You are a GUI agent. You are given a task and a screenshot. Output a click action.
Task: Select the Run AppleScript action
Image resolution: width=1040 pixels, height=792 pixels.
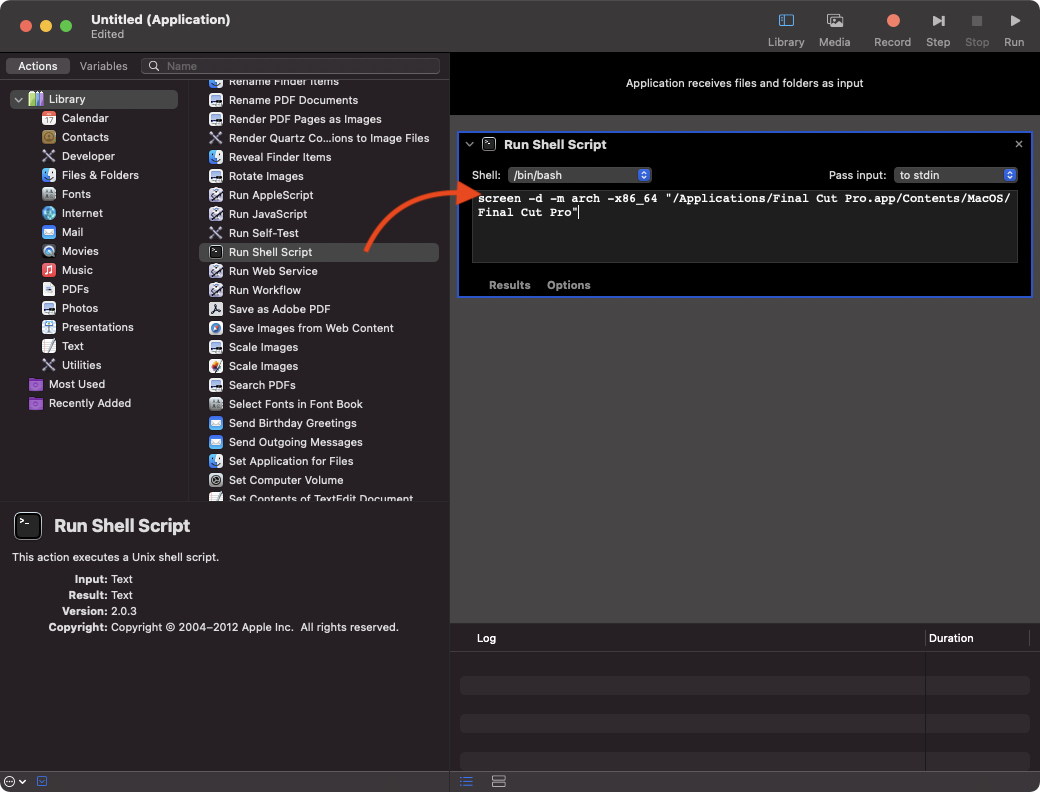271,195
